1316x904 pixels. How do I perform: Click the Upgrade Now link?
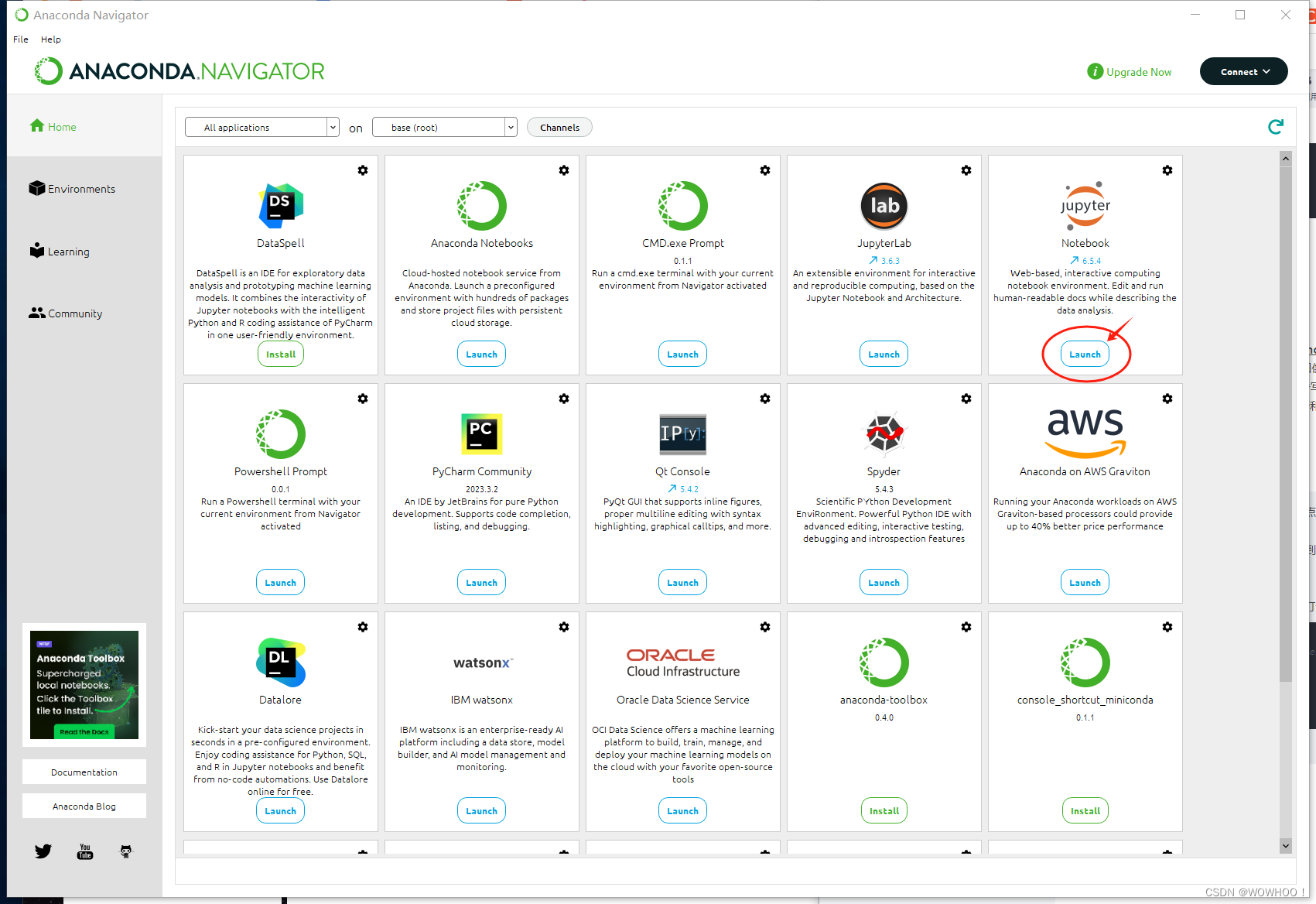click(x=1130, y=72)
